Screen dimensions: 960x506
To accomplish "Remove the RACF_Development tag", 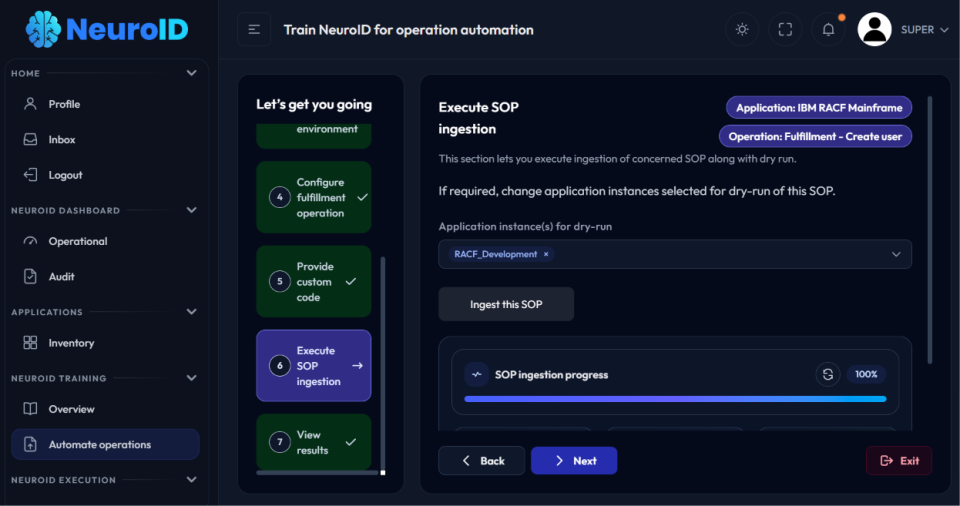I will tap(546, 254).
